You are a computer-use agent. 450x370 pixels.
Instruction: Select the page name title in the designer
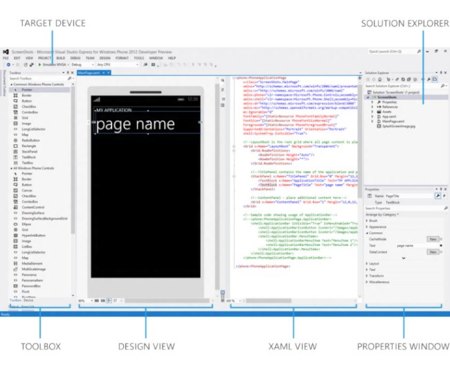(x=135, y=124)
